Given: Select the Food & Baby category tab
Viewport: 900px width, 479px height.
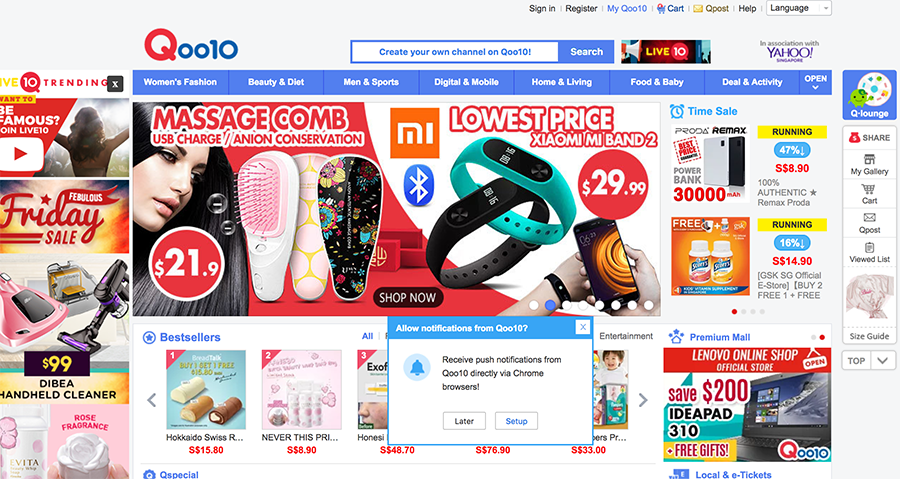Looking at the screenshot, I should pyautogui.click(x=657, y=82).
